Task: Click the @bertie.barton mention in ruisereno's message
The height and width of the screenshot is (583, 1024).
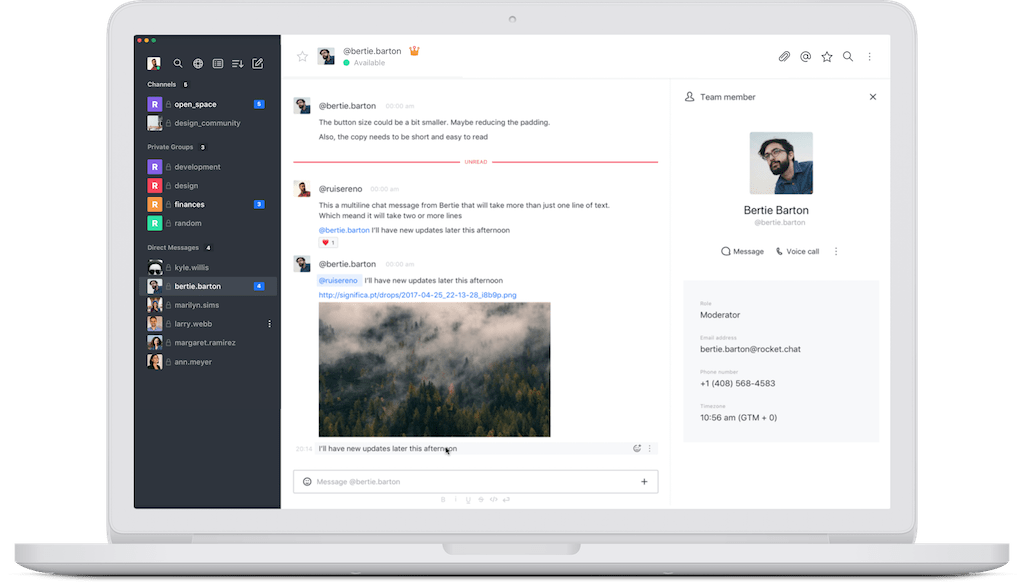Action: pyautogui.click(x=344, y=230)
